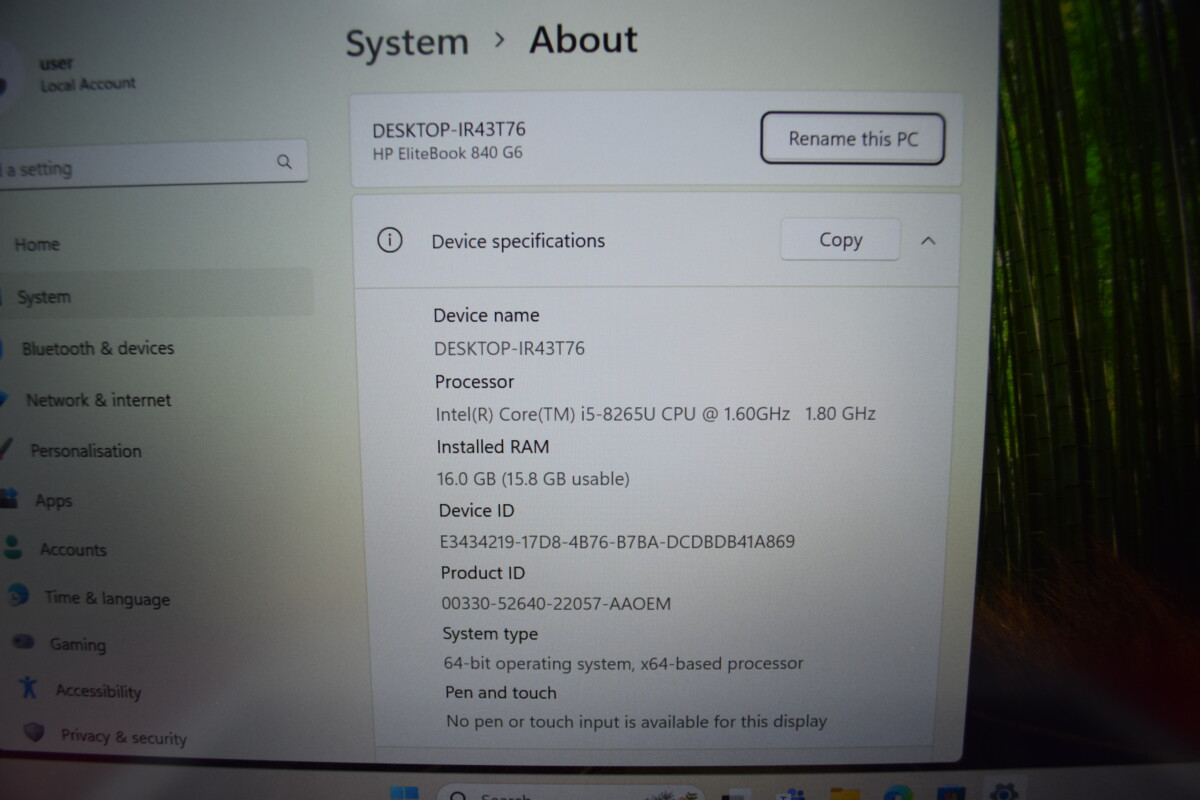This screenshot has width=1200, height=800.
Task: Select the 16.0 GB installed RAM value
Action: [x=533, y=479]
